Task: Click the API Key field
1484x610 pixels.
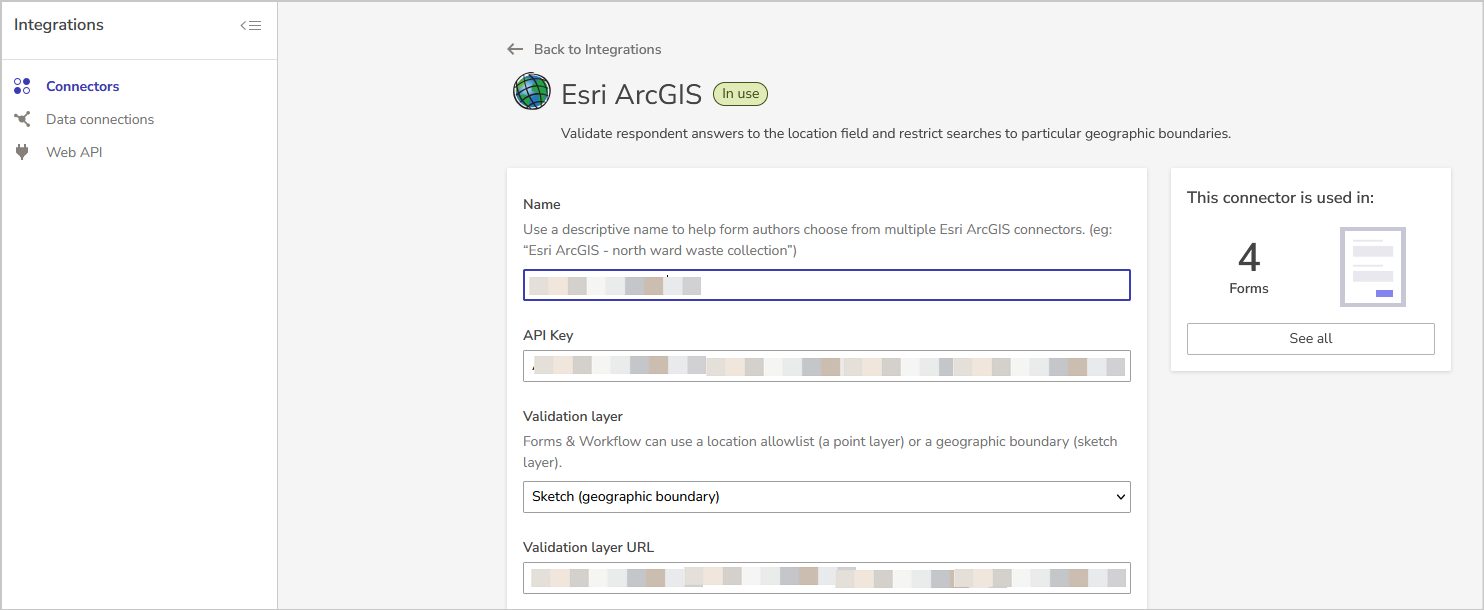Action: (826, 366)
